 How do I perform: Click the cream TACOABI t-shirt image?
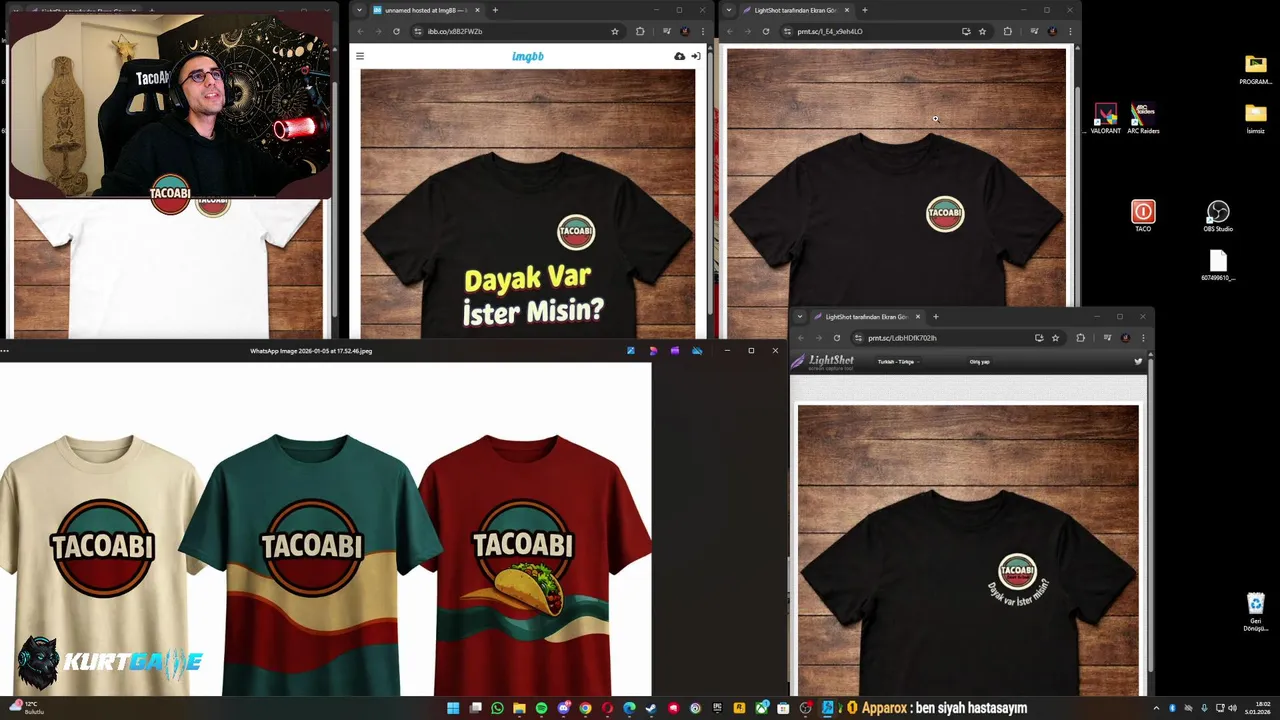pos(100,565)
